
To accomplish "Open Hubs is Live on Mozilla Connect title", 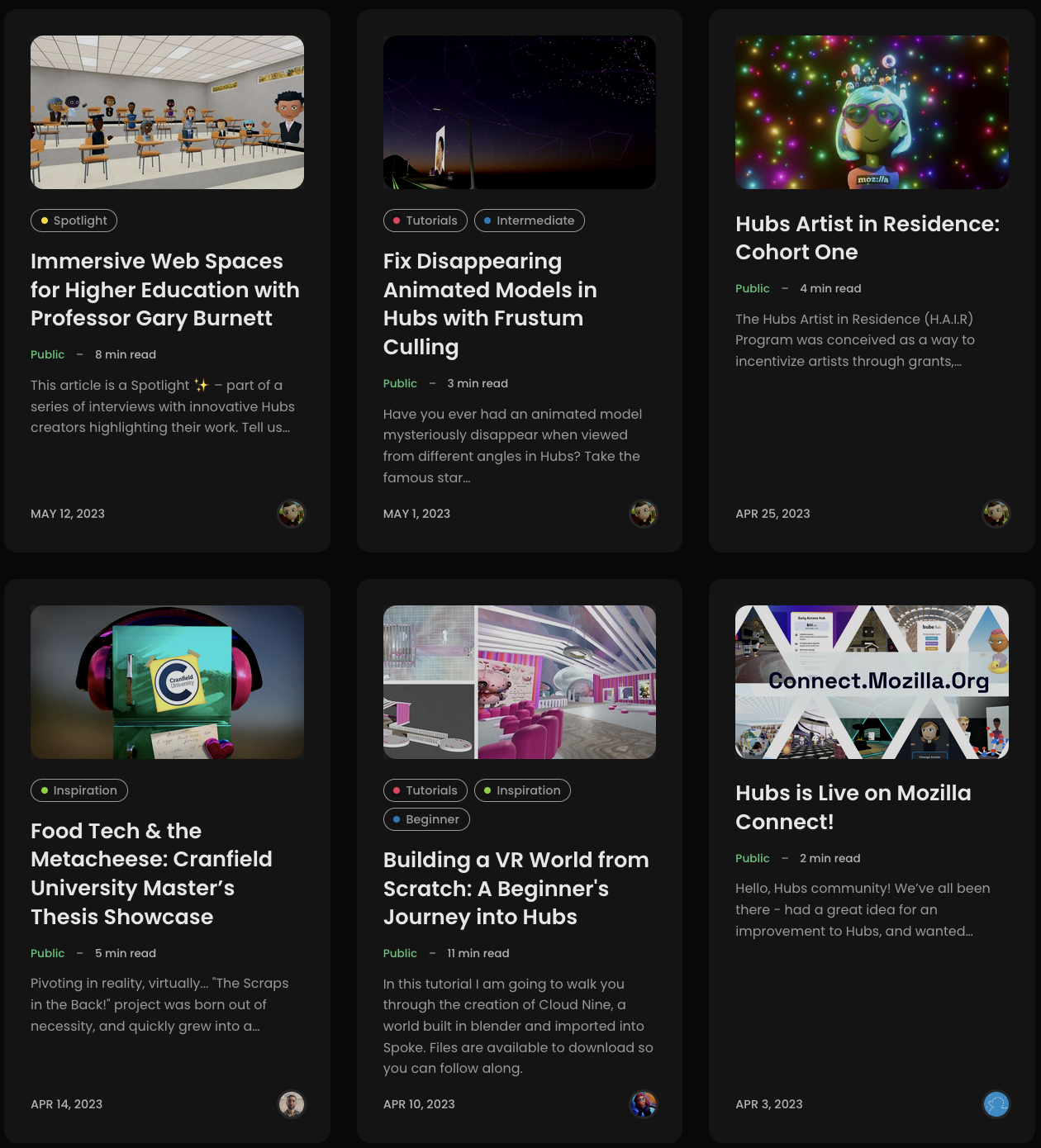I will (x=853, y=808).
